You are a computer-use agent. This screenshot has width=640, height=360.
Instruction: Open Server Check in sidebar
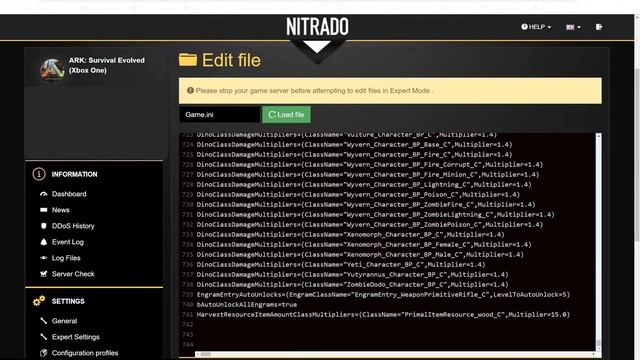(x=73, y=274)
